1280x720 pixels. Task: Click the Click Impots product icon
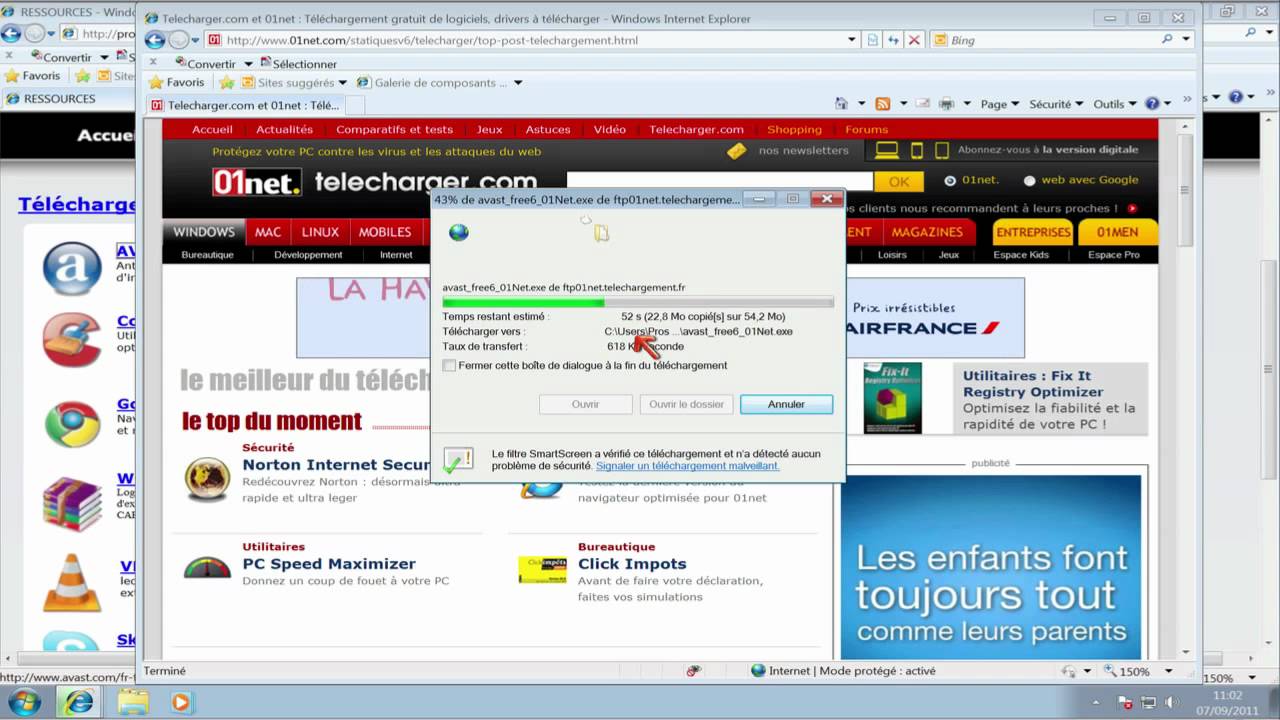(542, 569)
